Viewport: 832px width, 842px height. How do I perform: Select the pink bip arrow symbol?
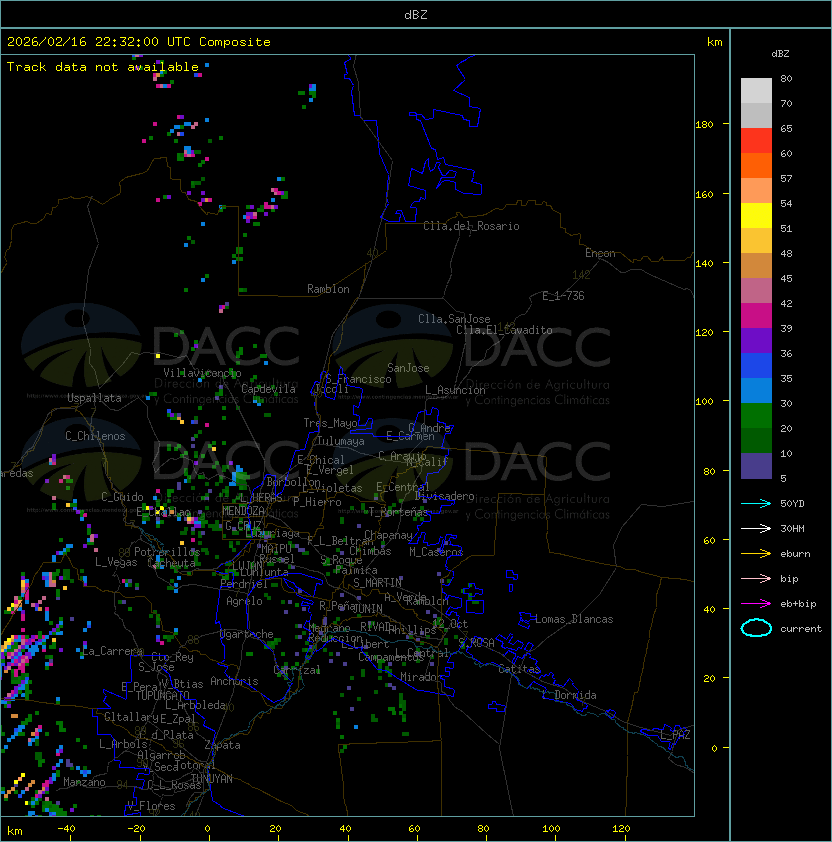(756, 578)
